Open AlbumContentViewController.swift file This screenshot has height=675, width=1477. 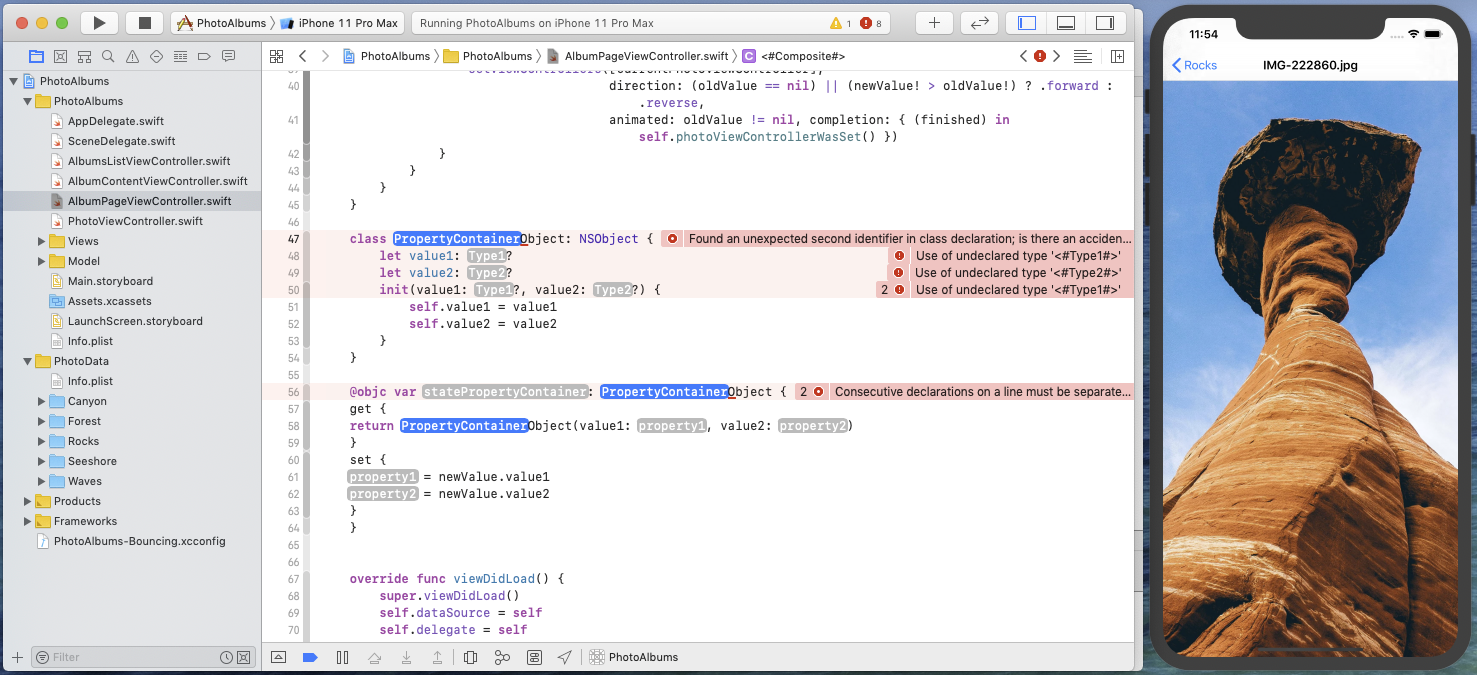(x=157, y=181)
